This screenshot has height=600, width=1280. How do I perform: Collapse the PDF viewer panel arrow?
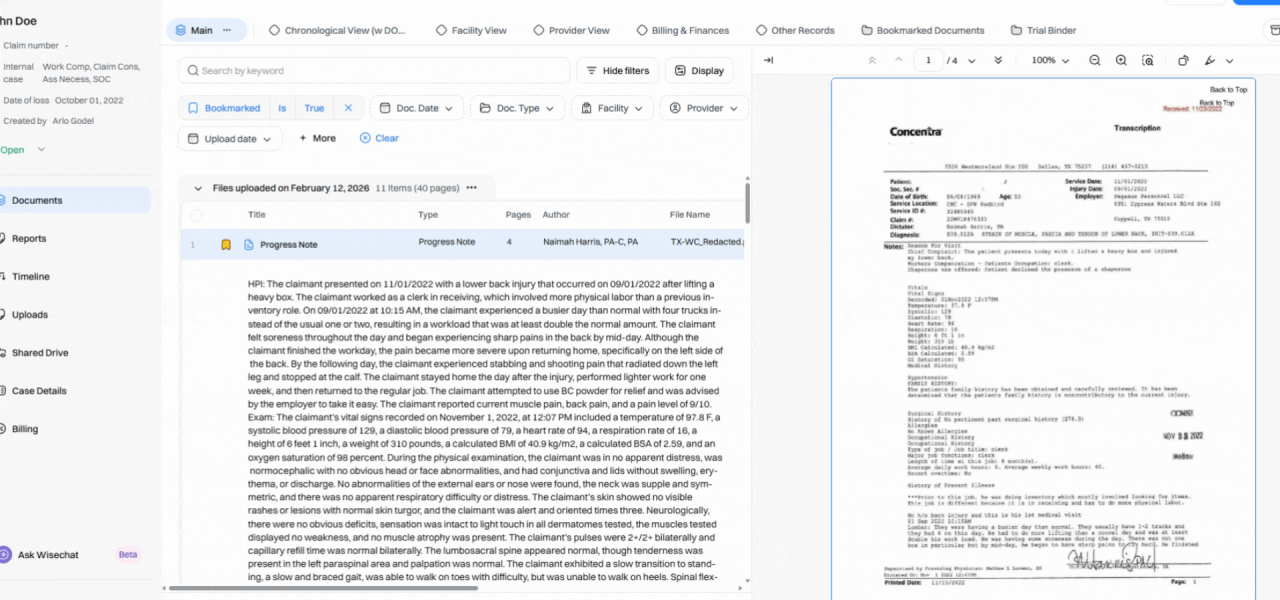768,60
